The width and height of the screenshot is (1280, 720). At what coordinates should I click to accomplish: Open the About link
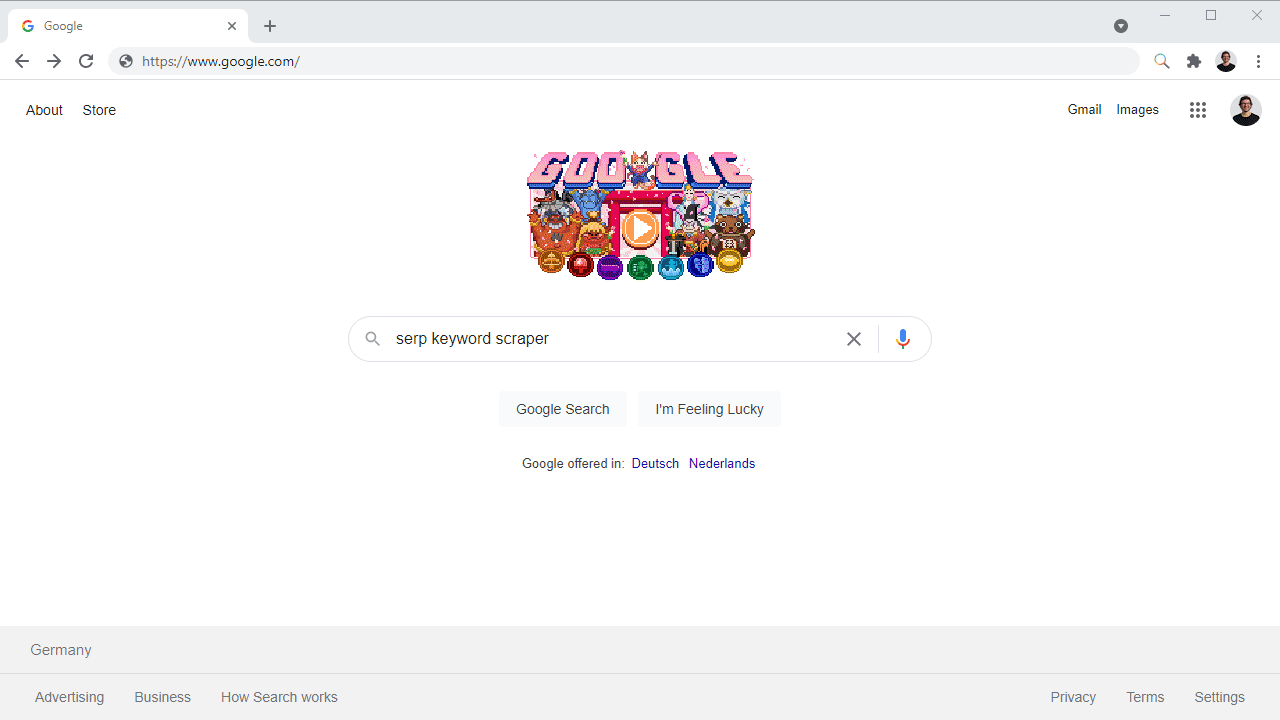click(44, 110)
